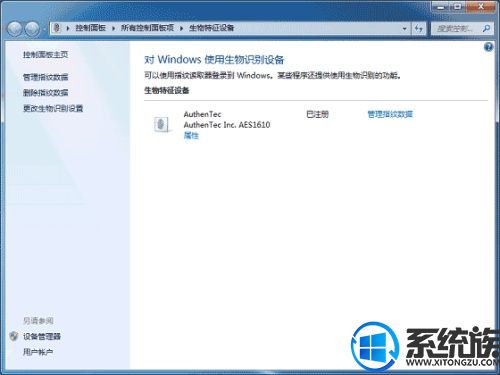The height and width of the screenshot is (375, 500).
Task: Open 设备管理器 link
Action: click(x=42, y=336)
